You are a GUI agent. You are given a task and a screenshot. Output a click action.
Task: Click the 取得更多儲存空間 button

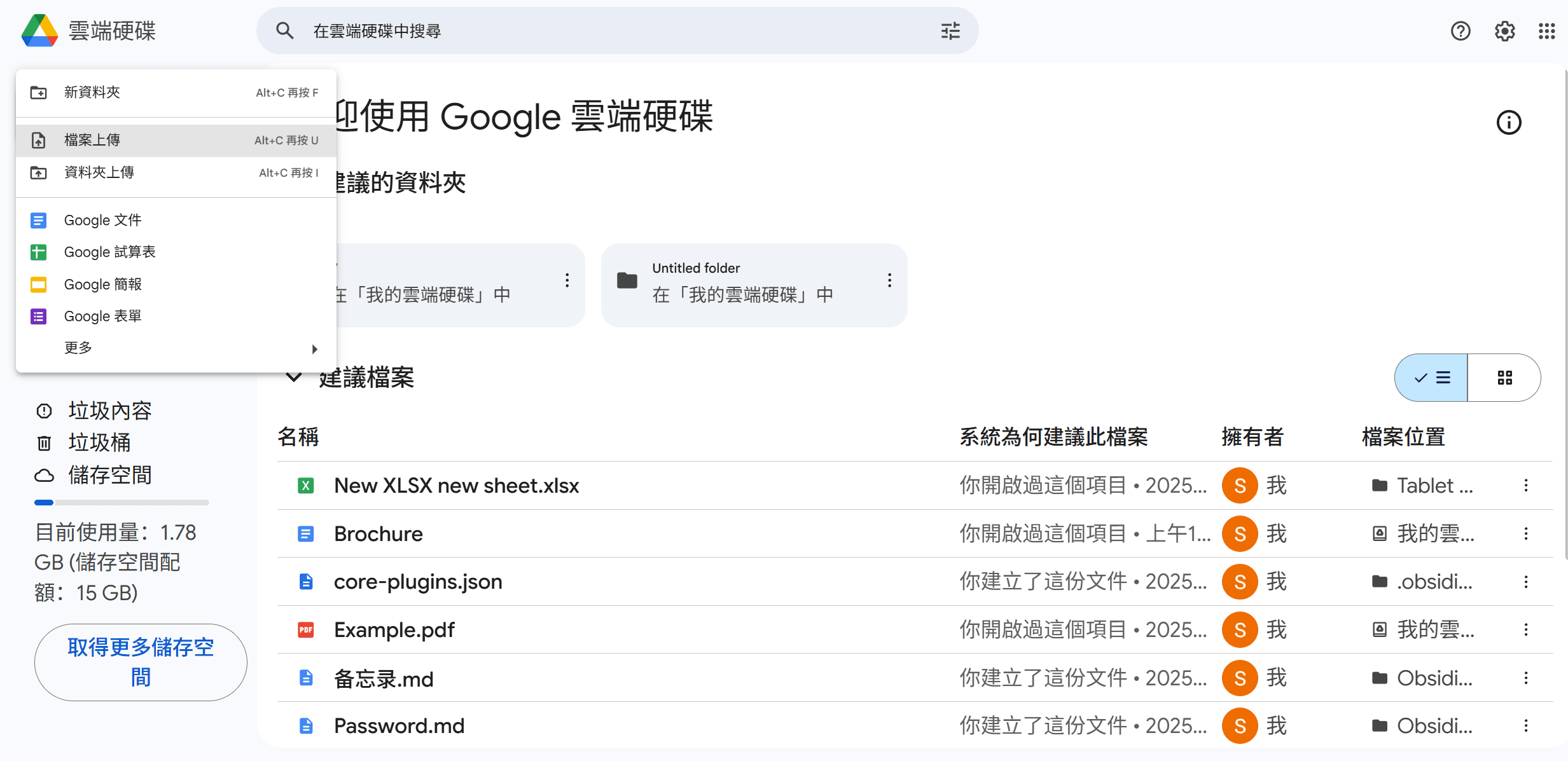[x=141, y=662]
